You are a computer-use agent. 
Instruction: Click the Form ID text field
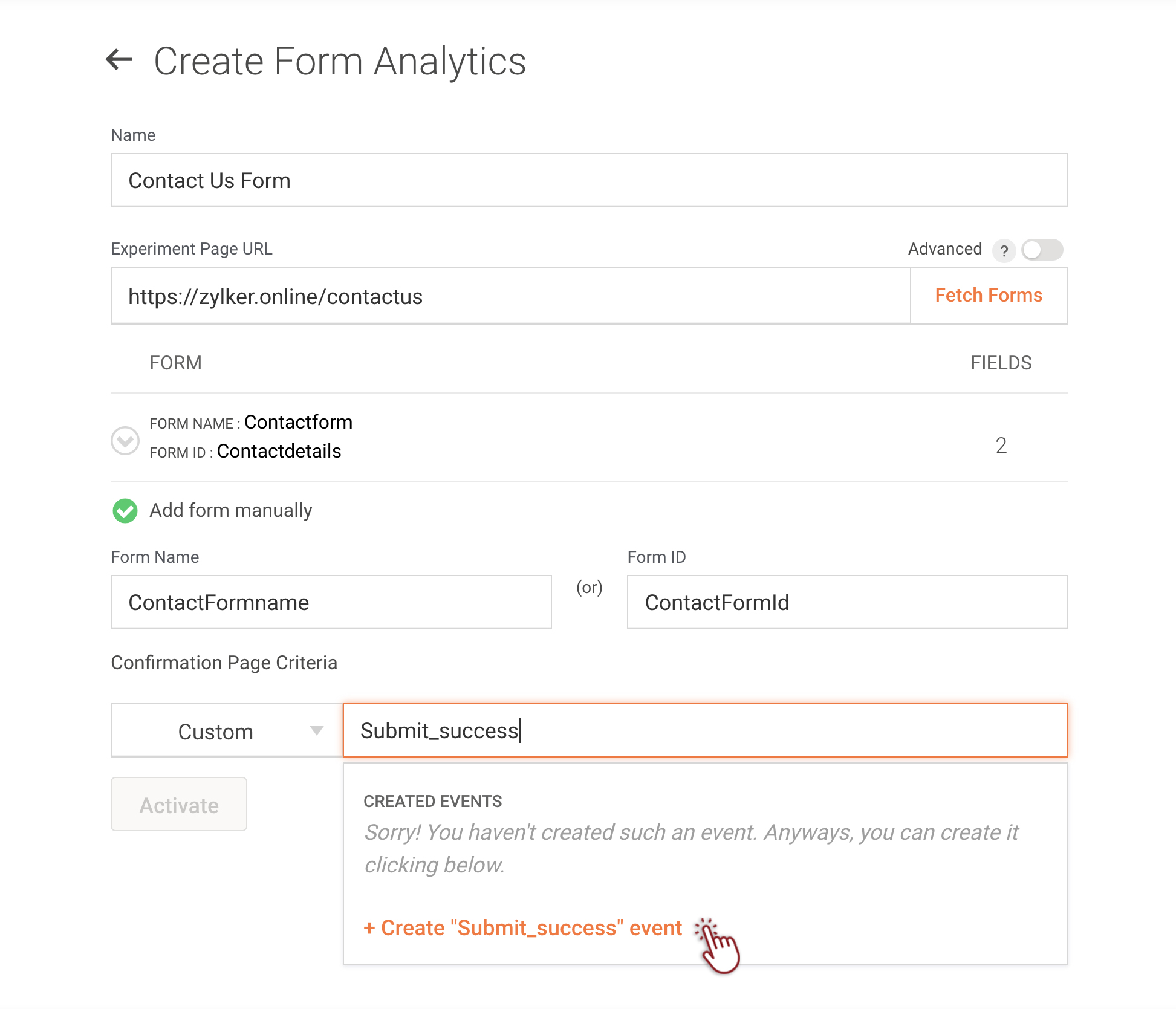tap(847, 602)
